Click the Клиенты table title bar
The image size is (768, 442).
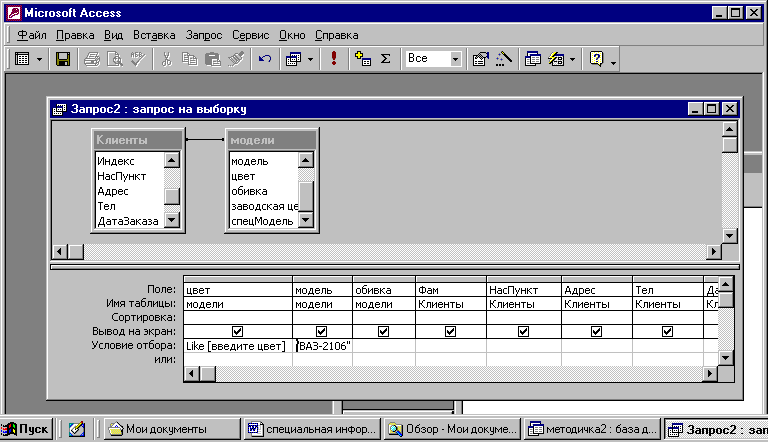138,140
